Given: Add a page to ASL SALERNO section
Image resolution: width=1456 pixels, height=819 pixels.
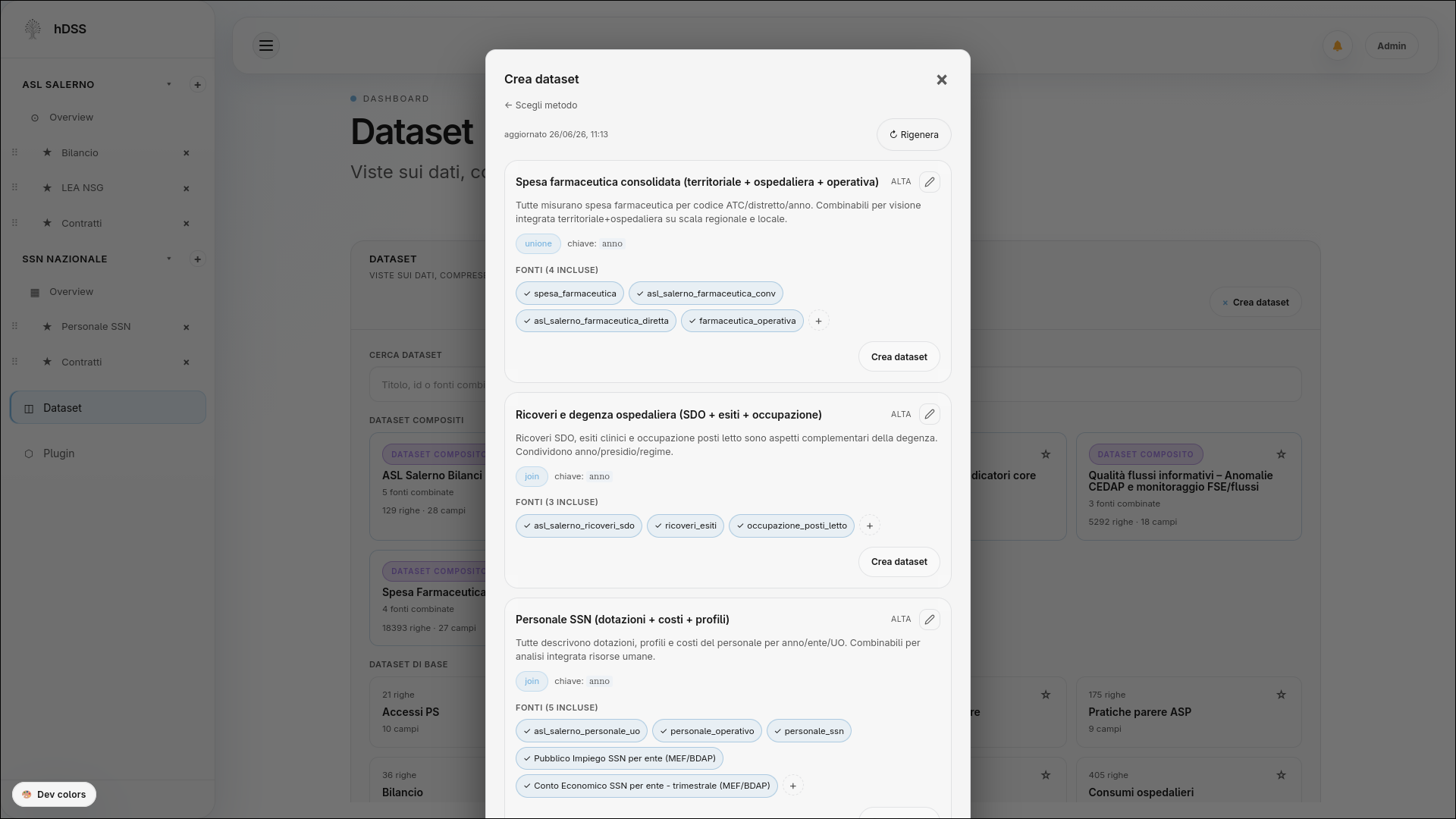Looking at the screenshot, I should (x=197, y=85).
